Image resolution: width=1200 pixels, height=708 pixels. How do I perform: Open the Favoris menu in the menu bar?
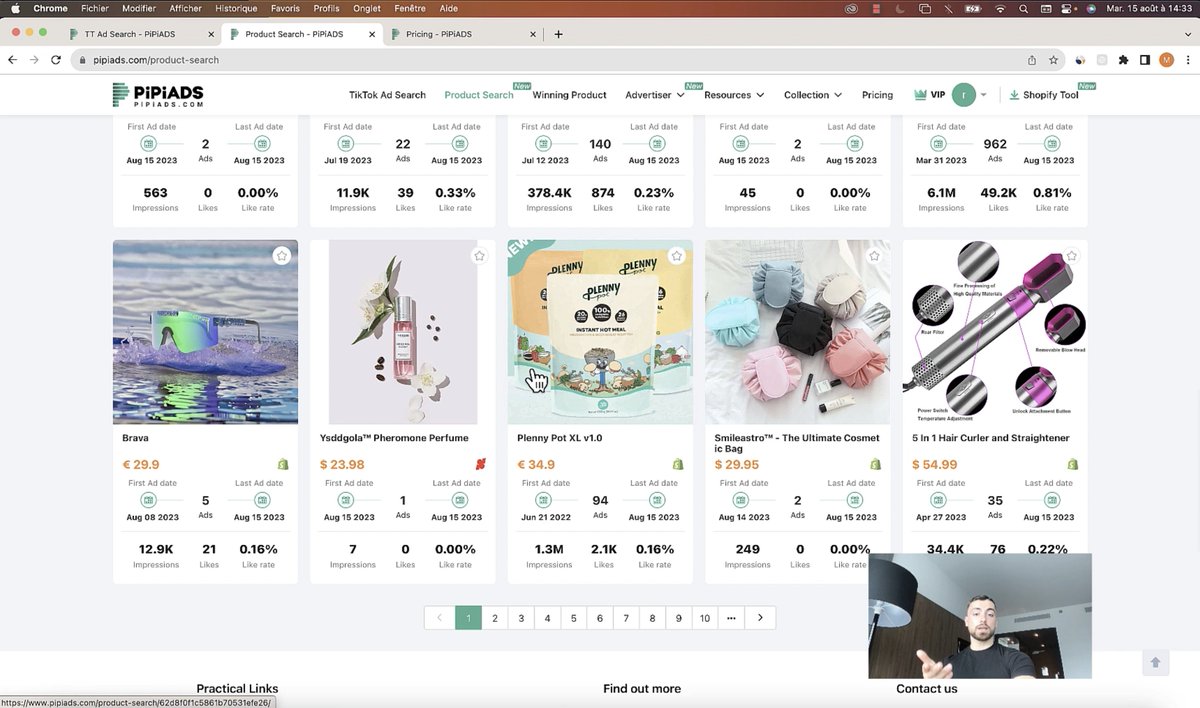coord(285,8)
